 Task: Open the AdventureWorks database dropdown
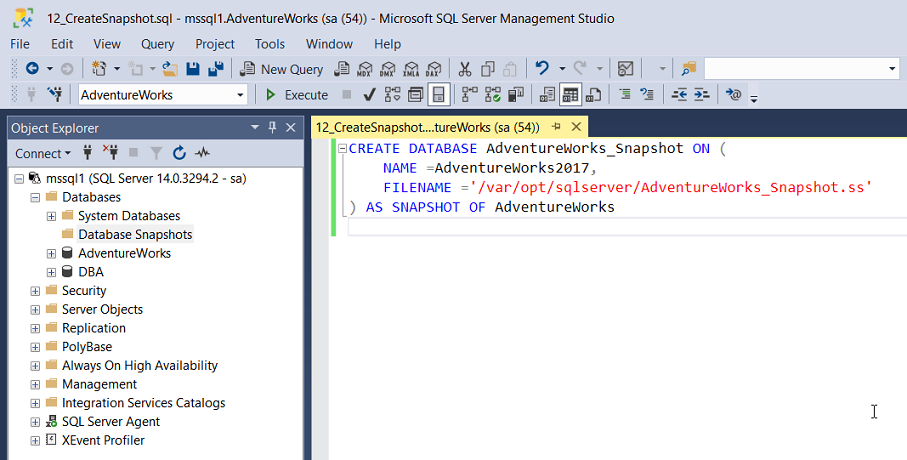click(240, 95)
